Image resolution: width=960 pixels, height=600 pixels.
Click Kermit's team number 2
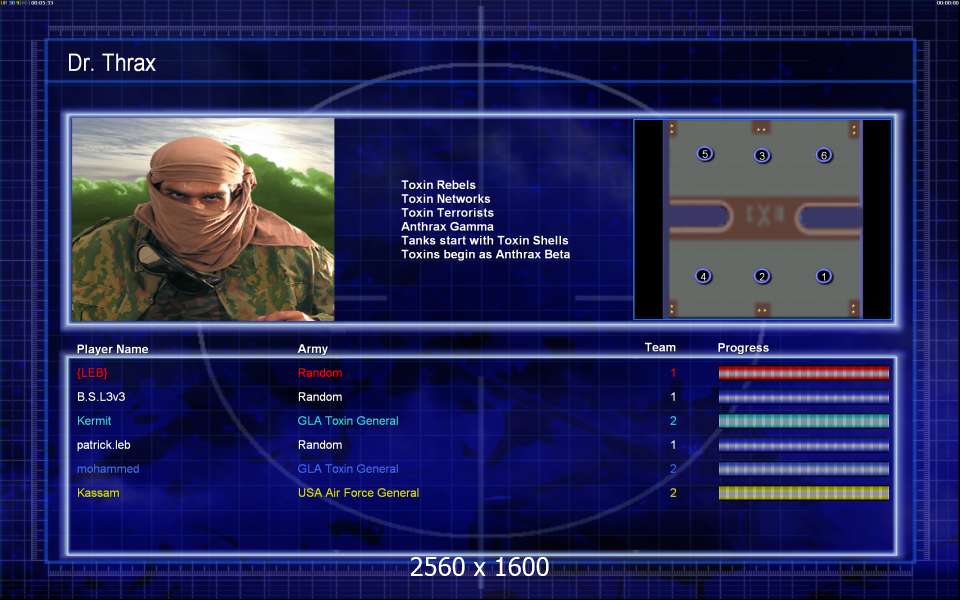[673, 421]
